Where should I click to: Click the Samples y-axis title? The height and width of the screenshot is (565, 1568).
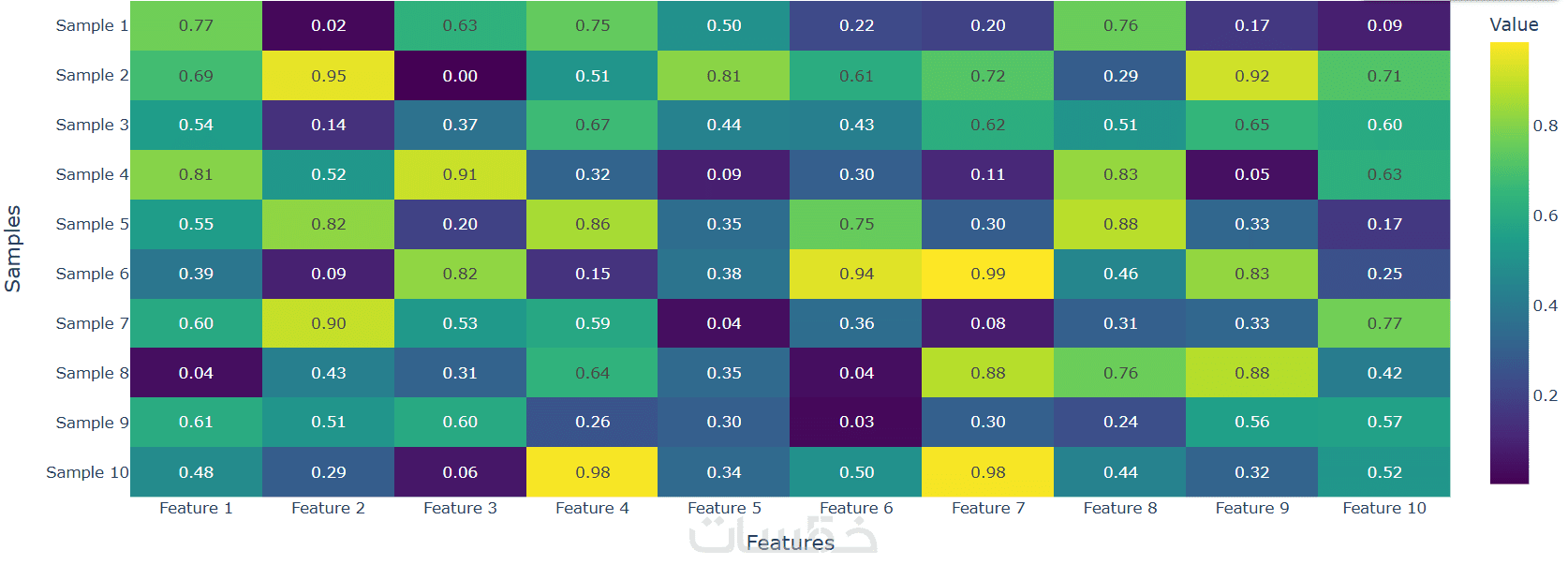13,249
